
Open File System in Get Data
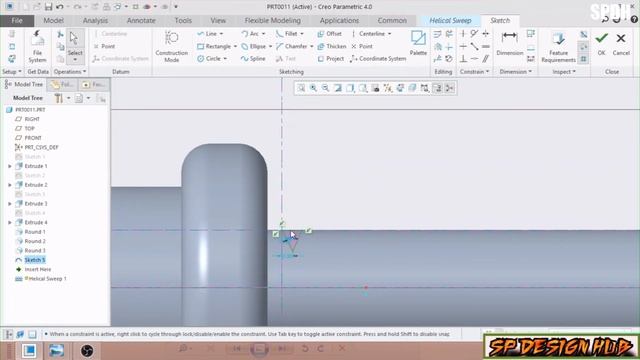(x=37, y=46)
